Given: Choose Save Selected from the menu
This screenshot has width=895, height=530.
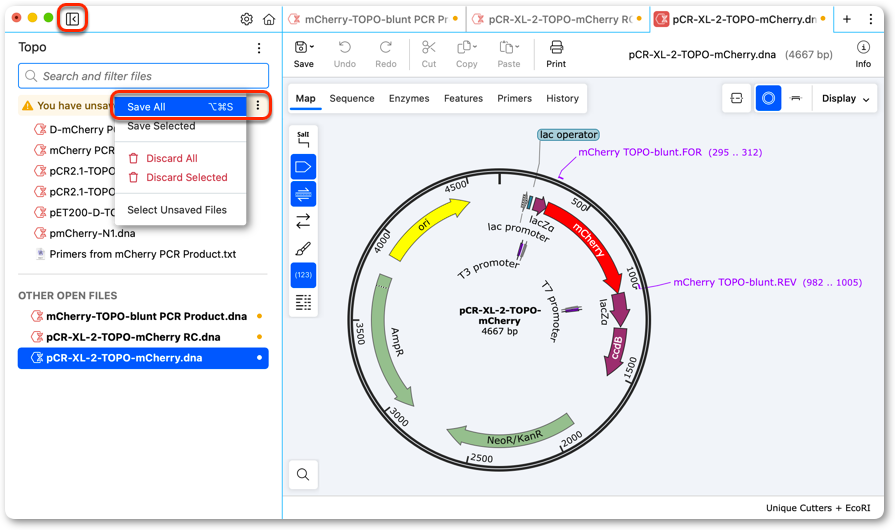Looking at the screenshot, I should pos(180,126).
